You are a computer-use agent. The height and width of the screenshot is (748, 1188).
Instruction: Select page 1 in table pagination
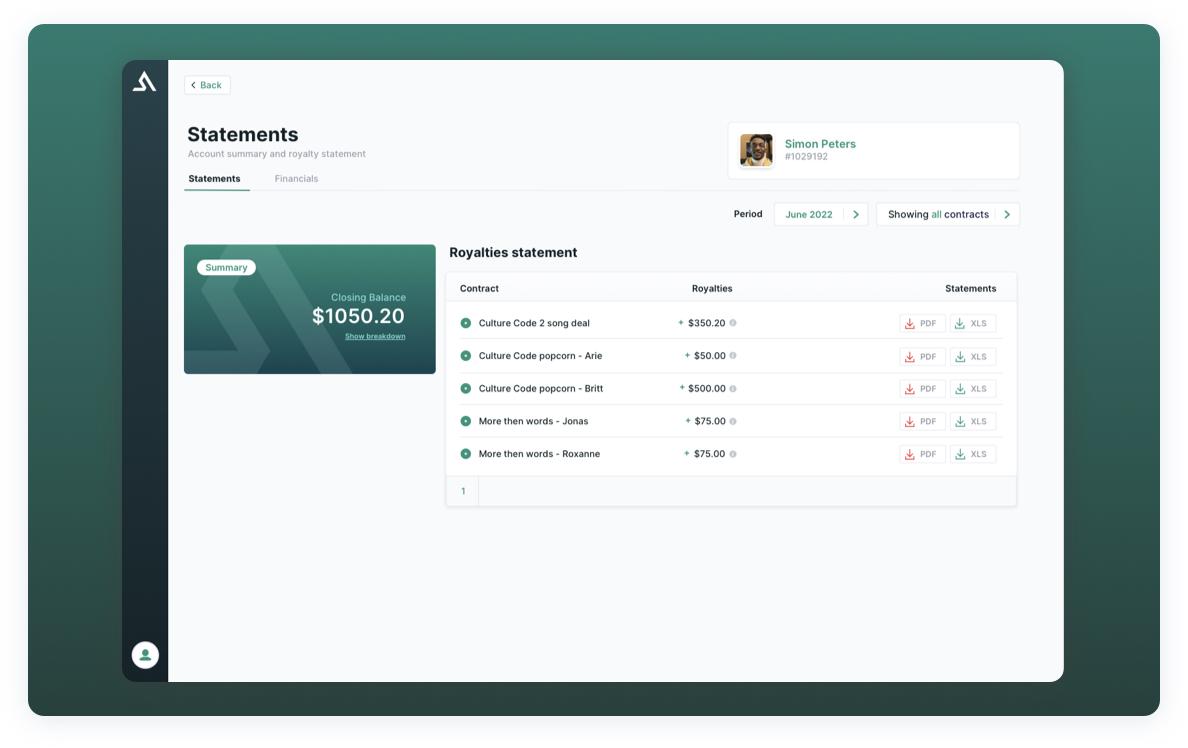click(463, 491)
